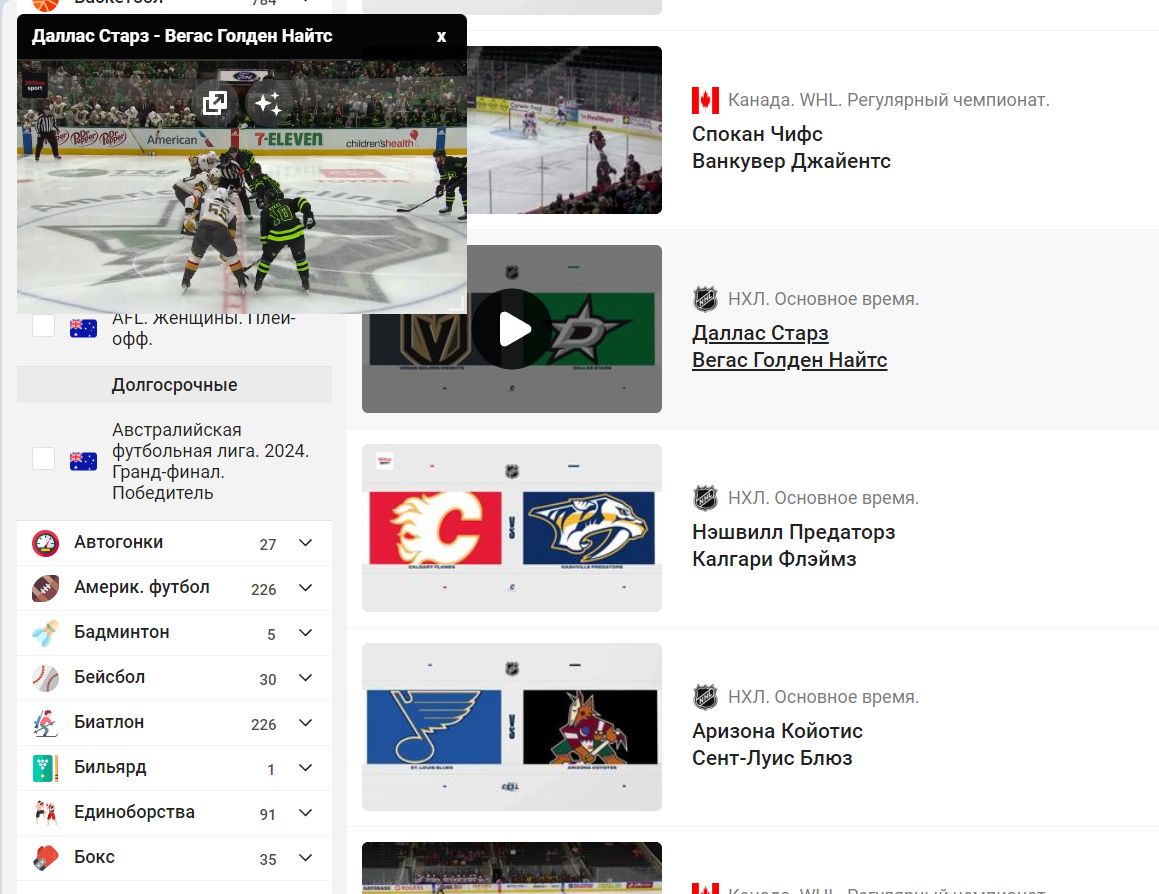Click the Бокс glove icon
Image resolution: width=1159 pixels, height=894 pixels.
tap(45, 858)
